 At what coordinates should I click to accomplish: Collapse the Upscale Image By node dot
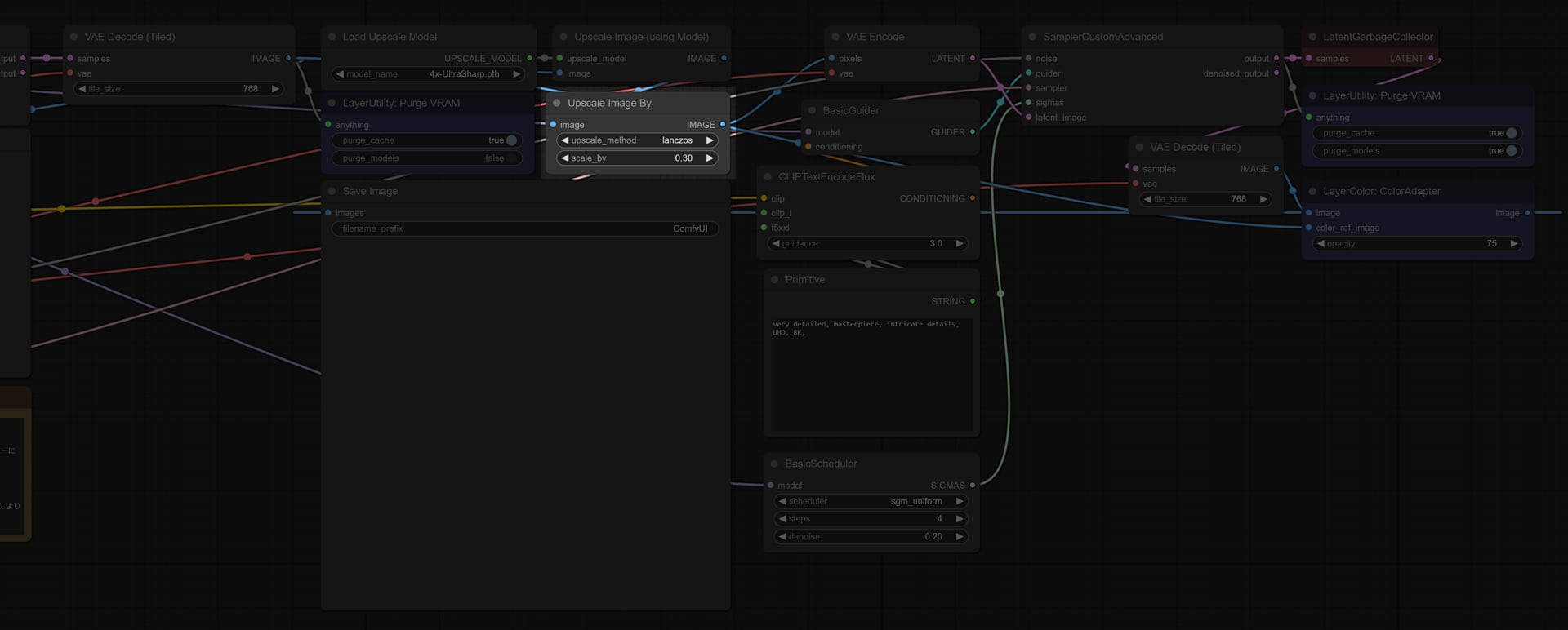point(557,103)
